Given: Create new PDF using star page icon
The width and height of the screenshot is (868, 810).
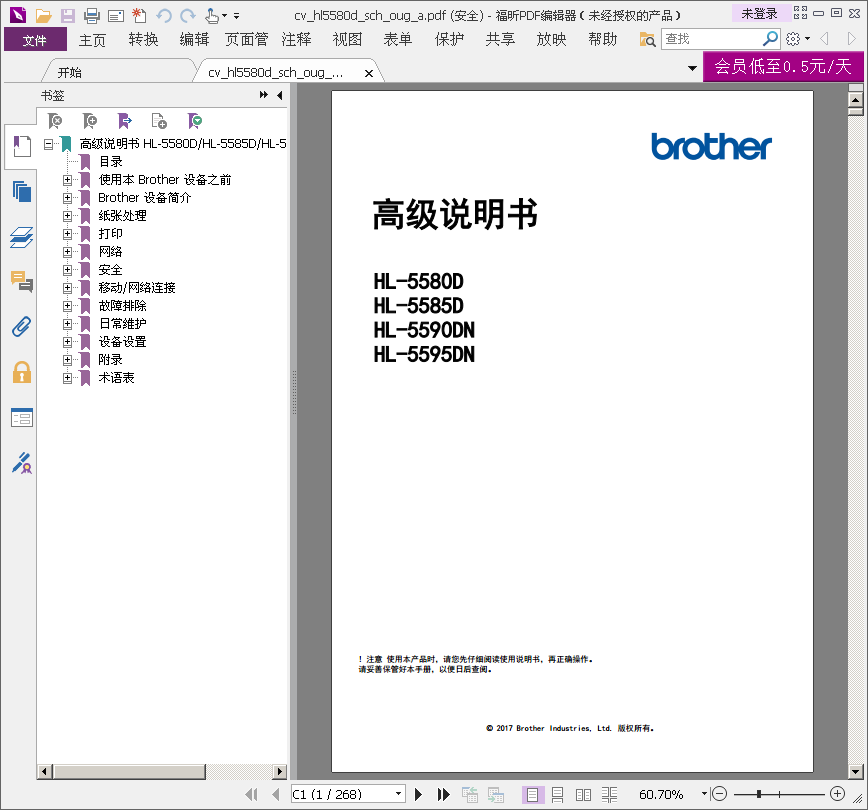Looking at the screenshot, I should click(x=140, y=16).
